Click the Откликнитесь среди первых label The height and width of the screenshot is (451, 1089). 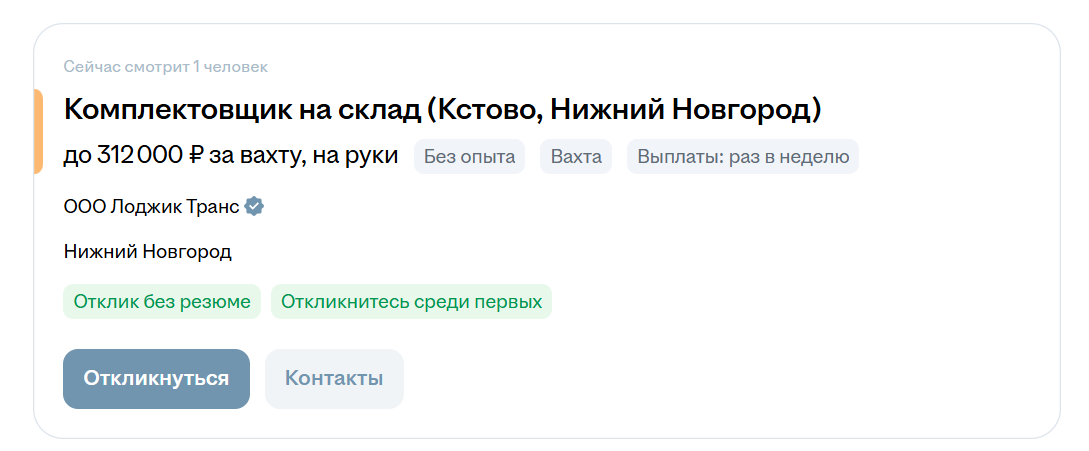point(411,302)
